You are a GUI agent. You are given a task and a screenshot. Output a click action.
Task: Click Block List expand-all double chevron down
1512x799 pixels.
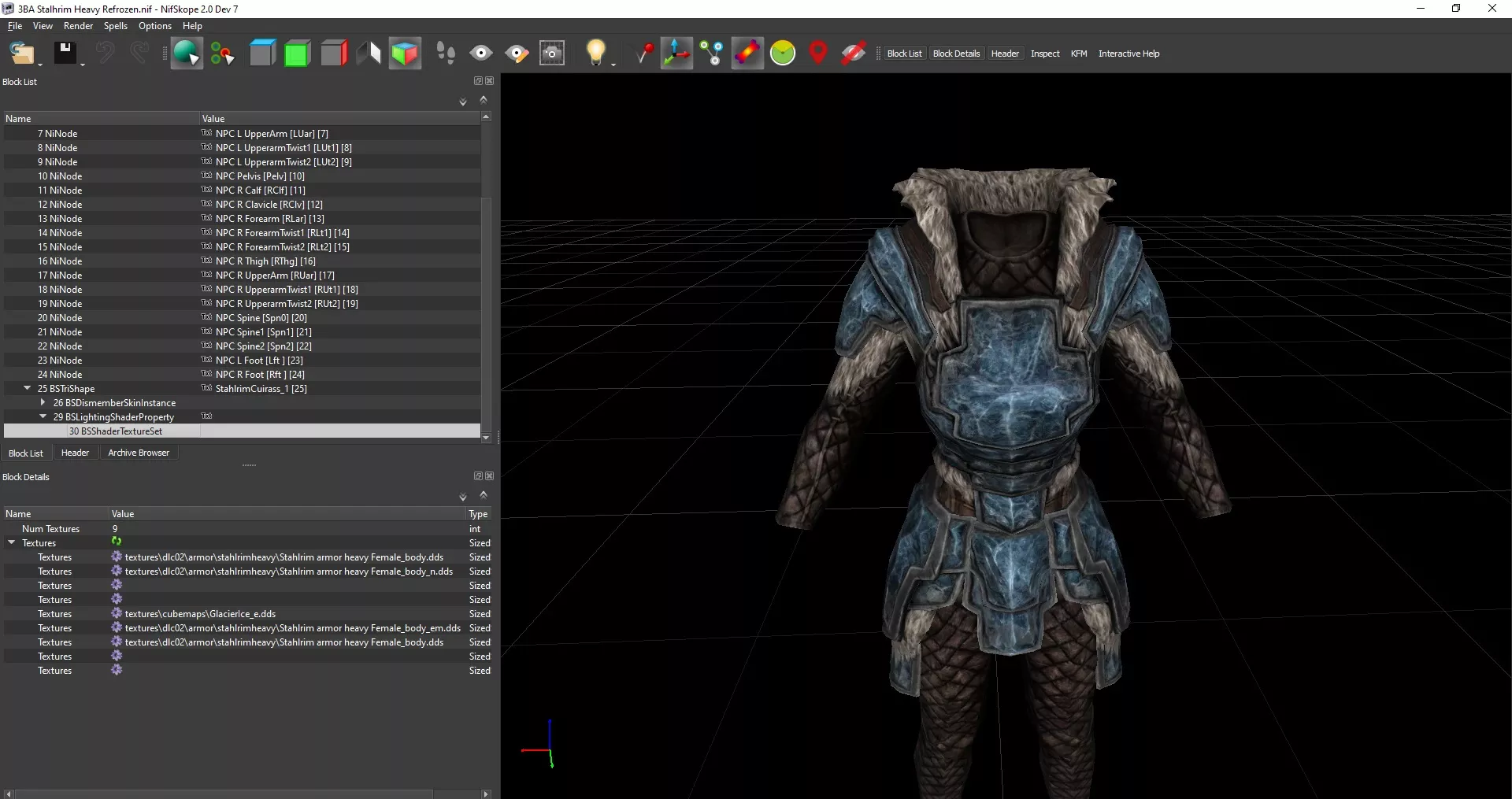tap(463, 102)
